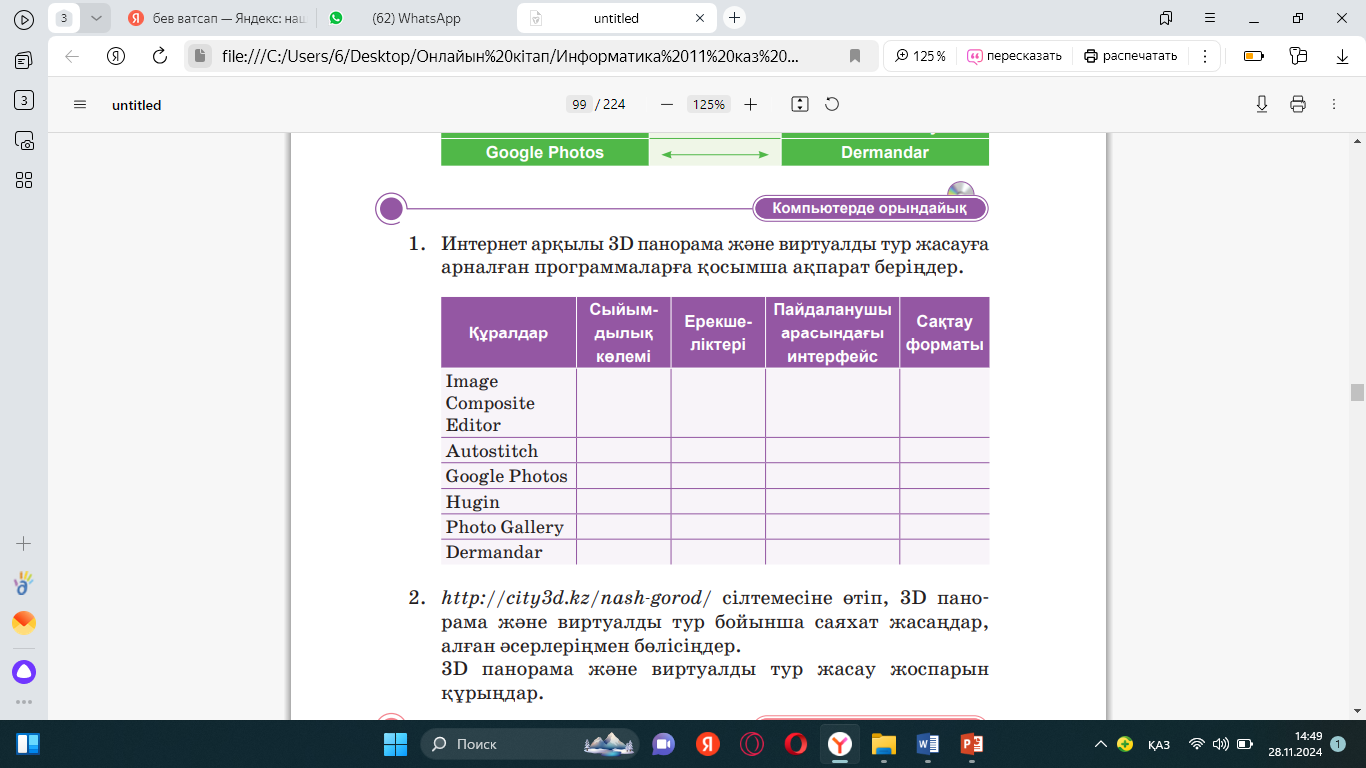Open Yandex Mail icon in sidebar
The height and width of the screenshot is (768, 1366).
(24, 623)
